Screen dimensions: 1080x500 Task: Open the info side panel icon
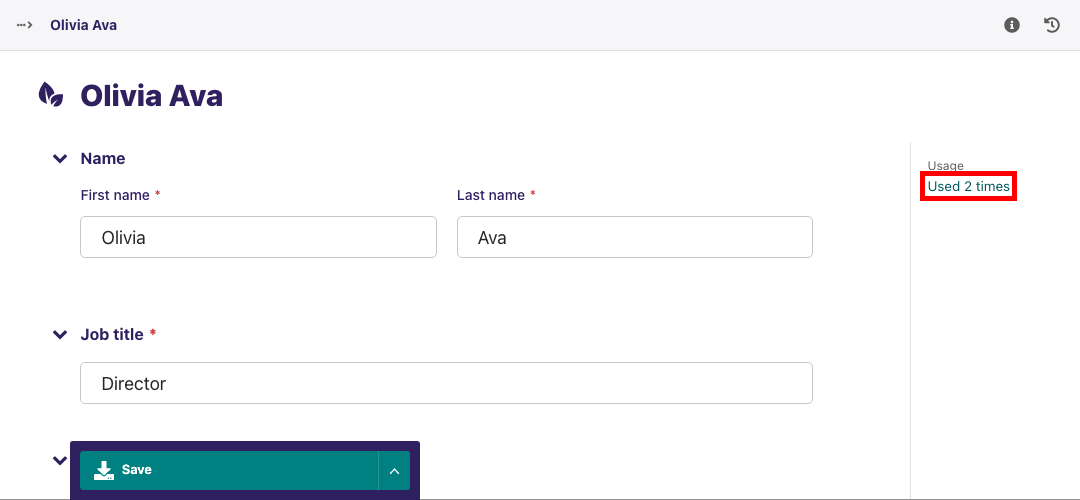[x=1012, y=25]
